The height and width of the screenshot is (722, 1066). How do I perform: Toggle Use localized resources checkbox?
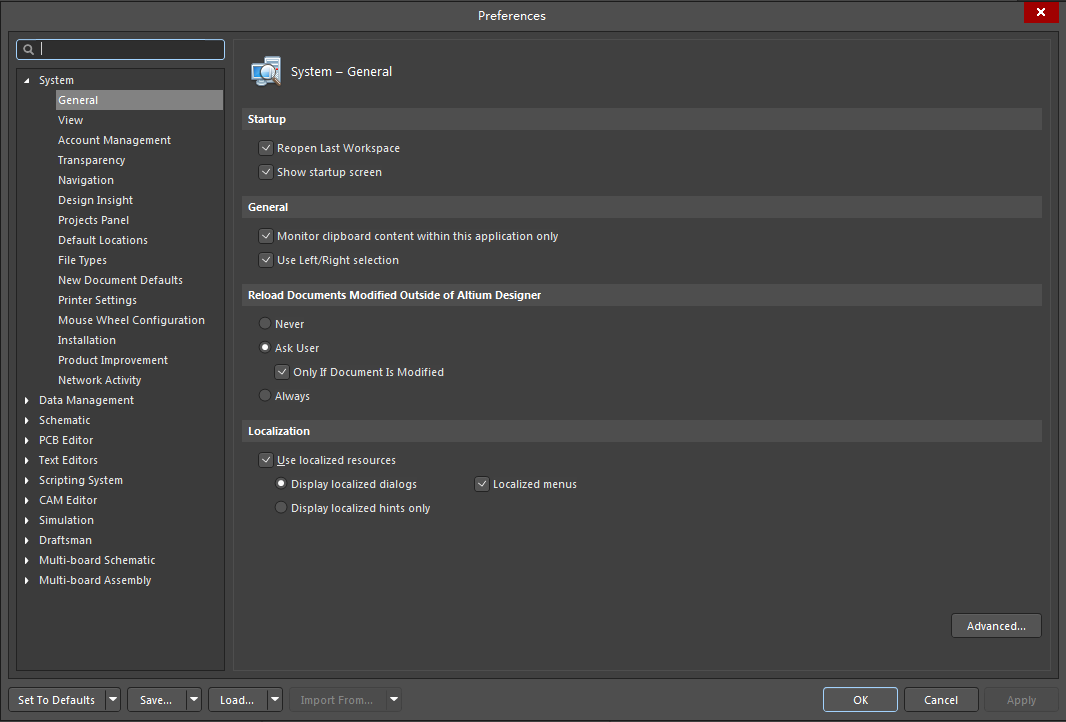tap(266, 460)
